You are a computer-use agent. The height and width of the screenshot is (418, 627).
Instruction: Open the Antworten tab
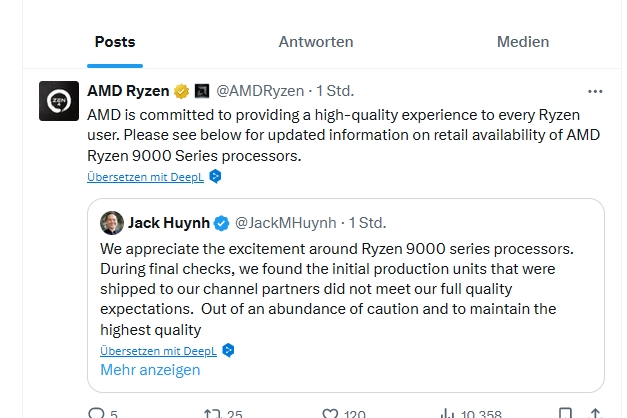click(316, 42)
